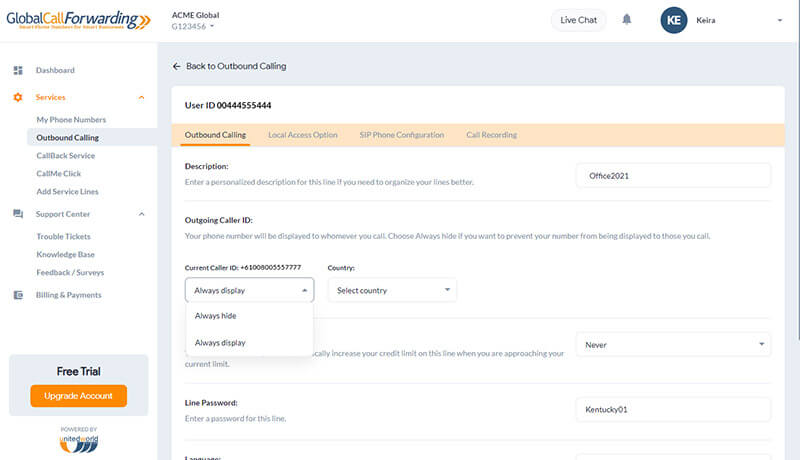The image size is (800, 460).
Task: Collapse the Support Center section chevron
Action: click(x=141, y=214)
